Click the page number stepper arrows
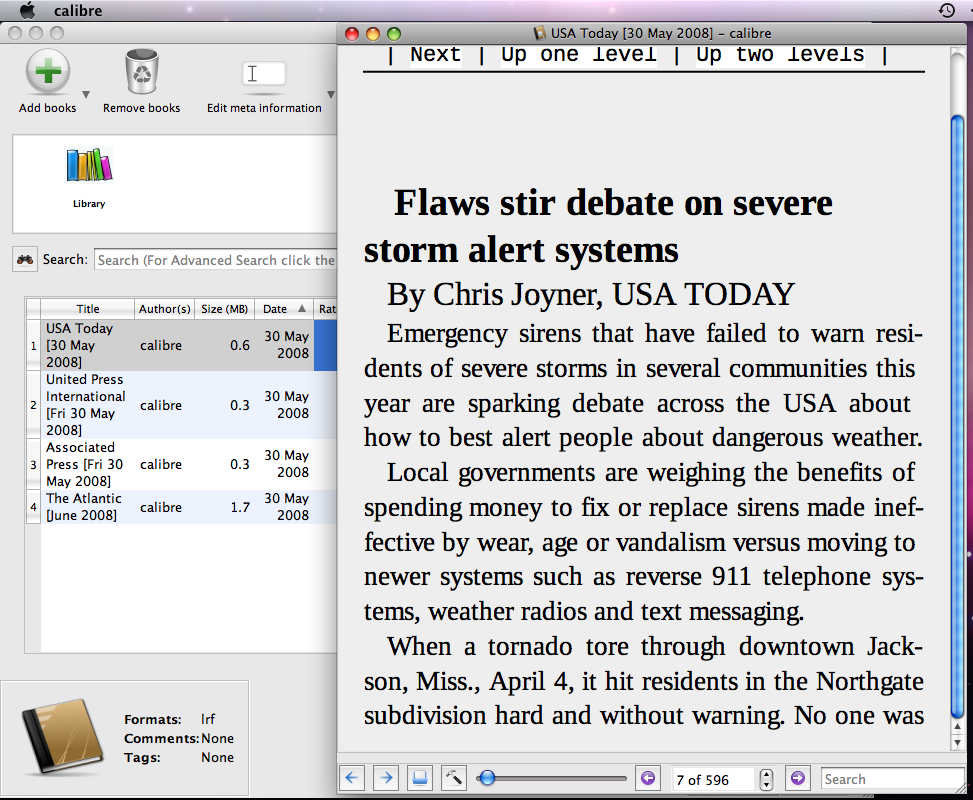 [766, 780]
